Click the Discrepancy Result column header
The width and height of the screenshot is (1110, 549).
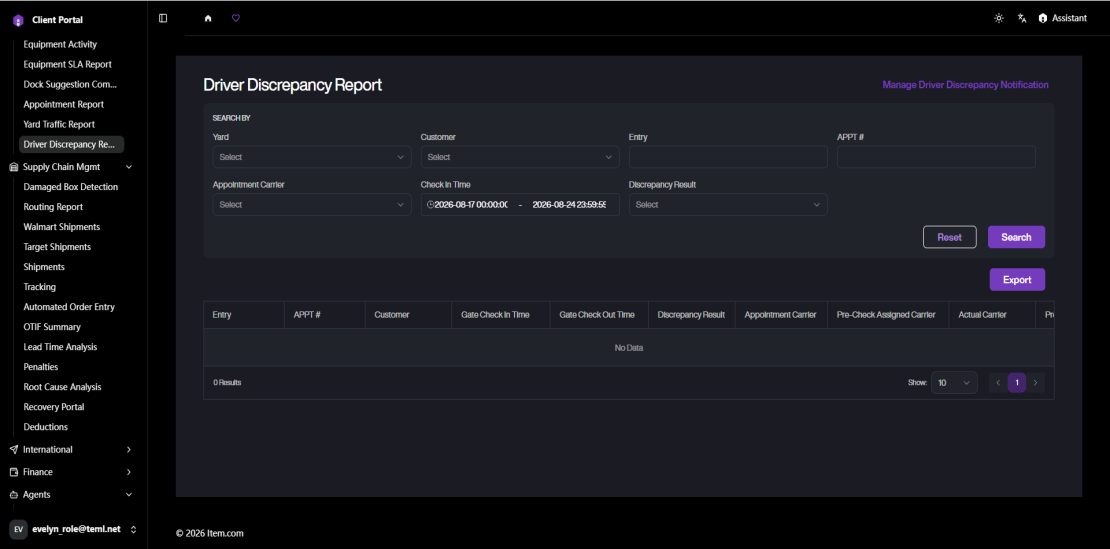point(692,314)
